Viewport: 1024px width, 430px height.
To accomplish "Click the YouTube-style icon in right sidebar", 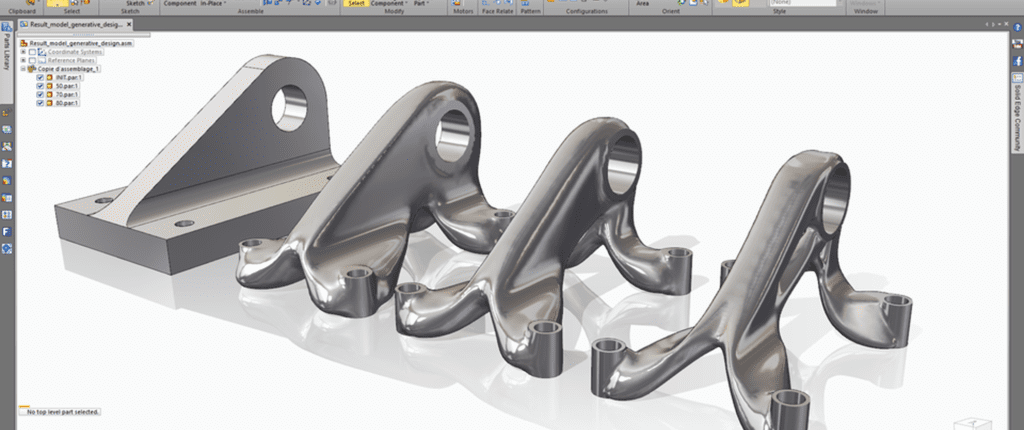I will click(x=1017, y=44).
